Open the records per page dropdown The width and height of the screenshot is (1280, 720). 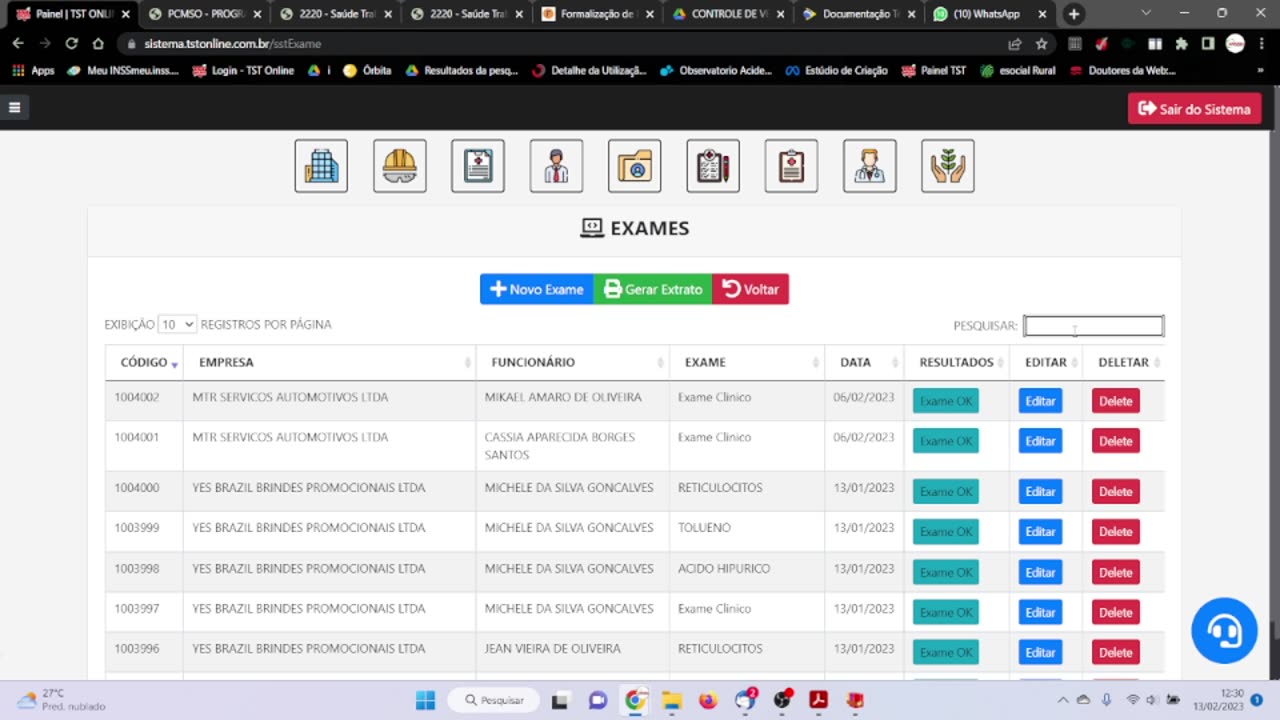tap(177, 325)
